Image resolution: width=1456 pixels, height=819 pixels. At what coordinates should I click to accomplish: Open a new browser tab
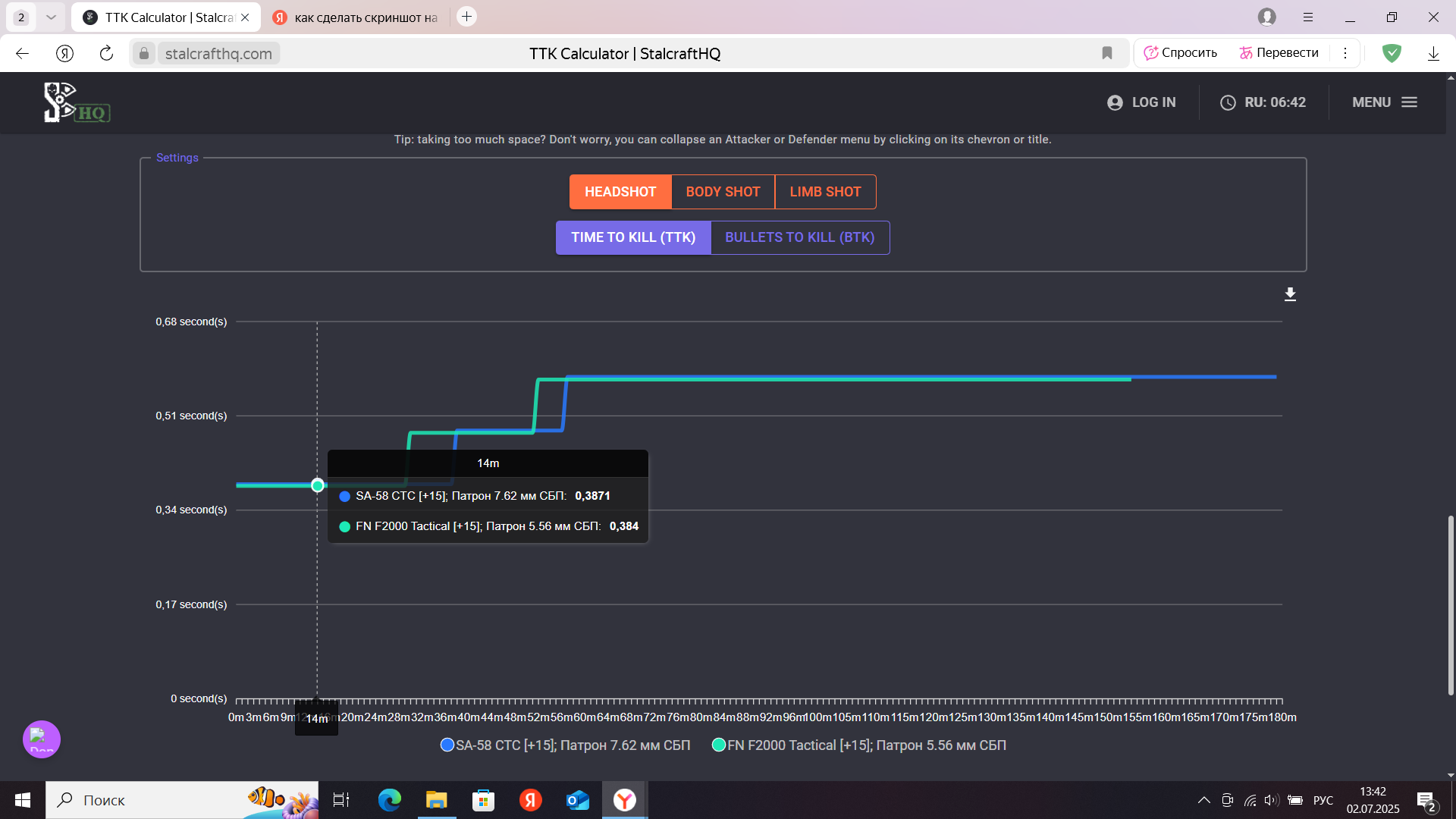(x=467, y=16)
